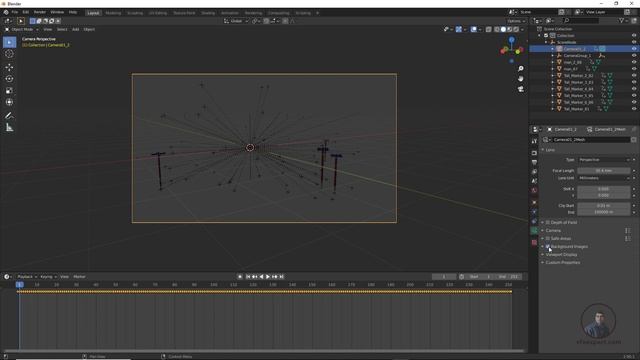The height and width of the screenshot is (360, 640).
Task: Click the viewport zoom magnifier icon
Action: pyautogui.click(x=520, y=69)
